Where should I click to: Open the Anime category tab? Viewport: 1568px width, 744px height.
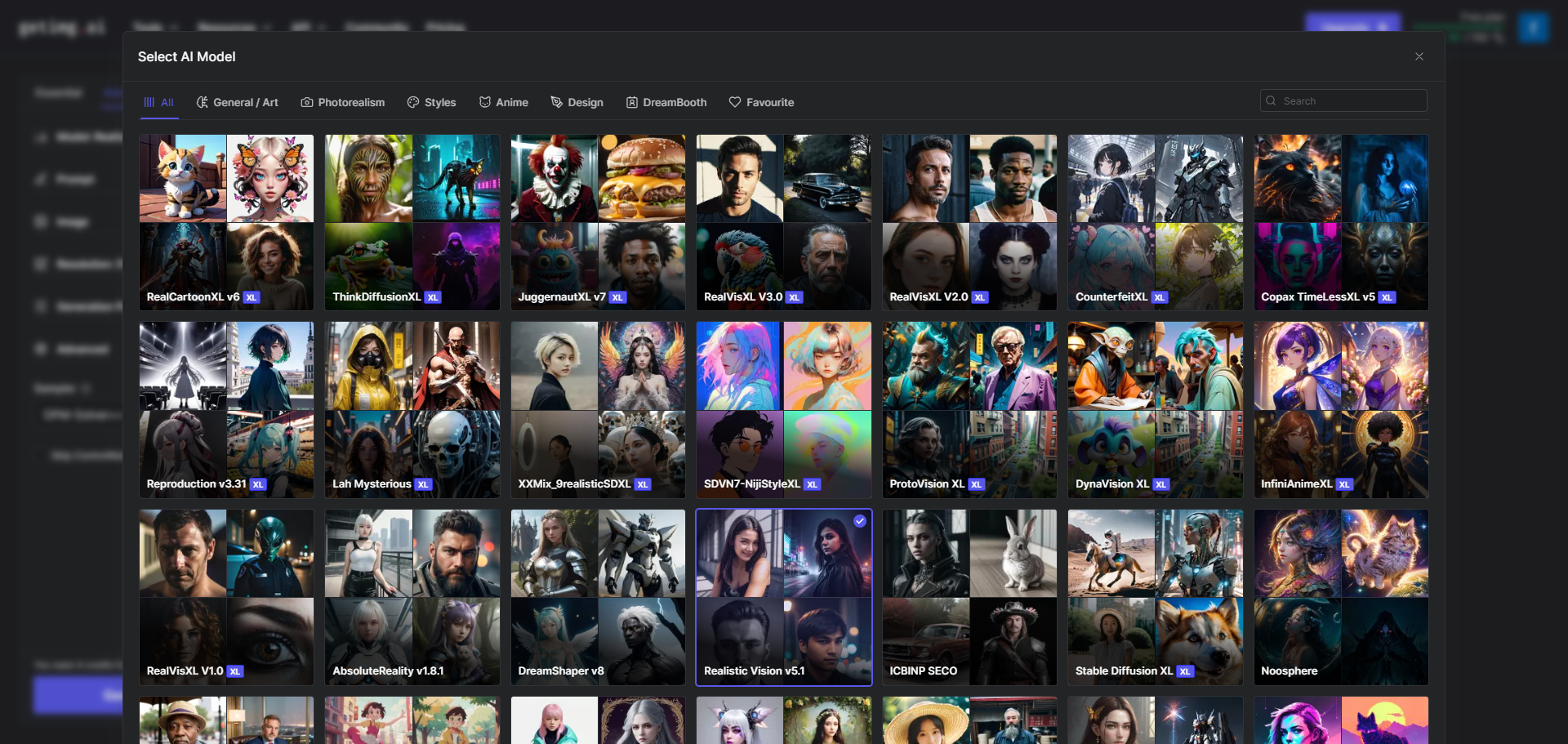pyautogui.click(x=504, y=102)
